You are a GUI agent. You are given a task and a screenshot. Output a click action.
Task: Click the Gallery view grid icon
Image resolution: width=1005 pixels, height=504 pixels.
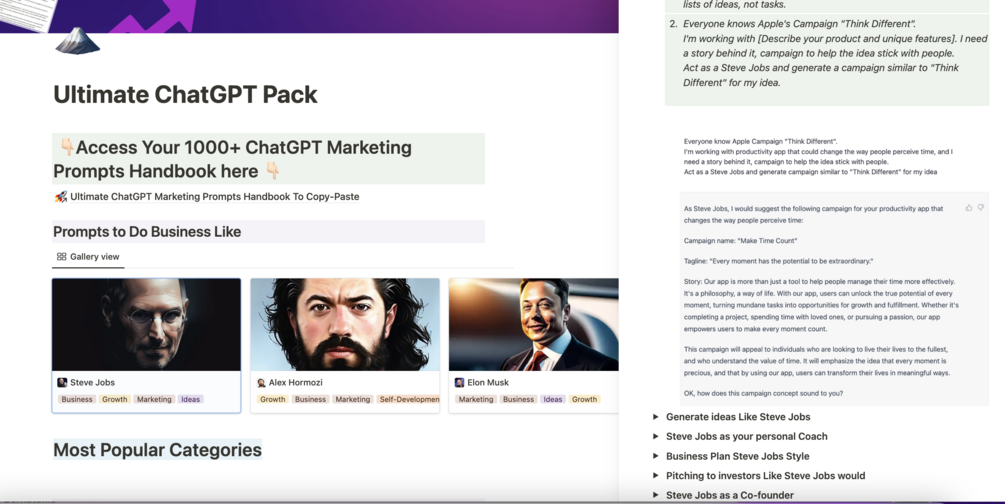click(x=62, y=256)
